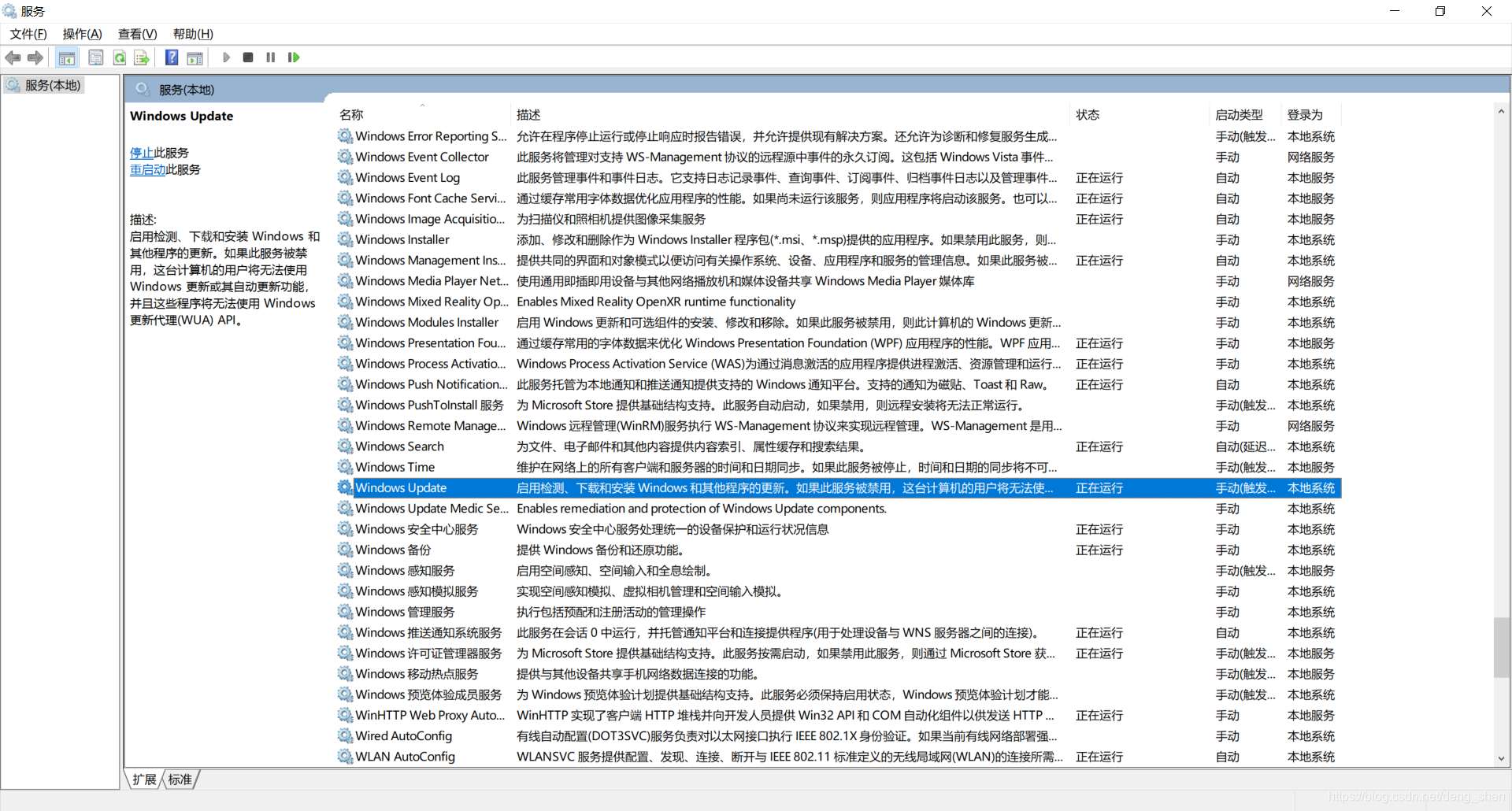Select Windows Management Instrumentation row
Image resolution: width=1512 pixels, height=811 pixels.
839,260
